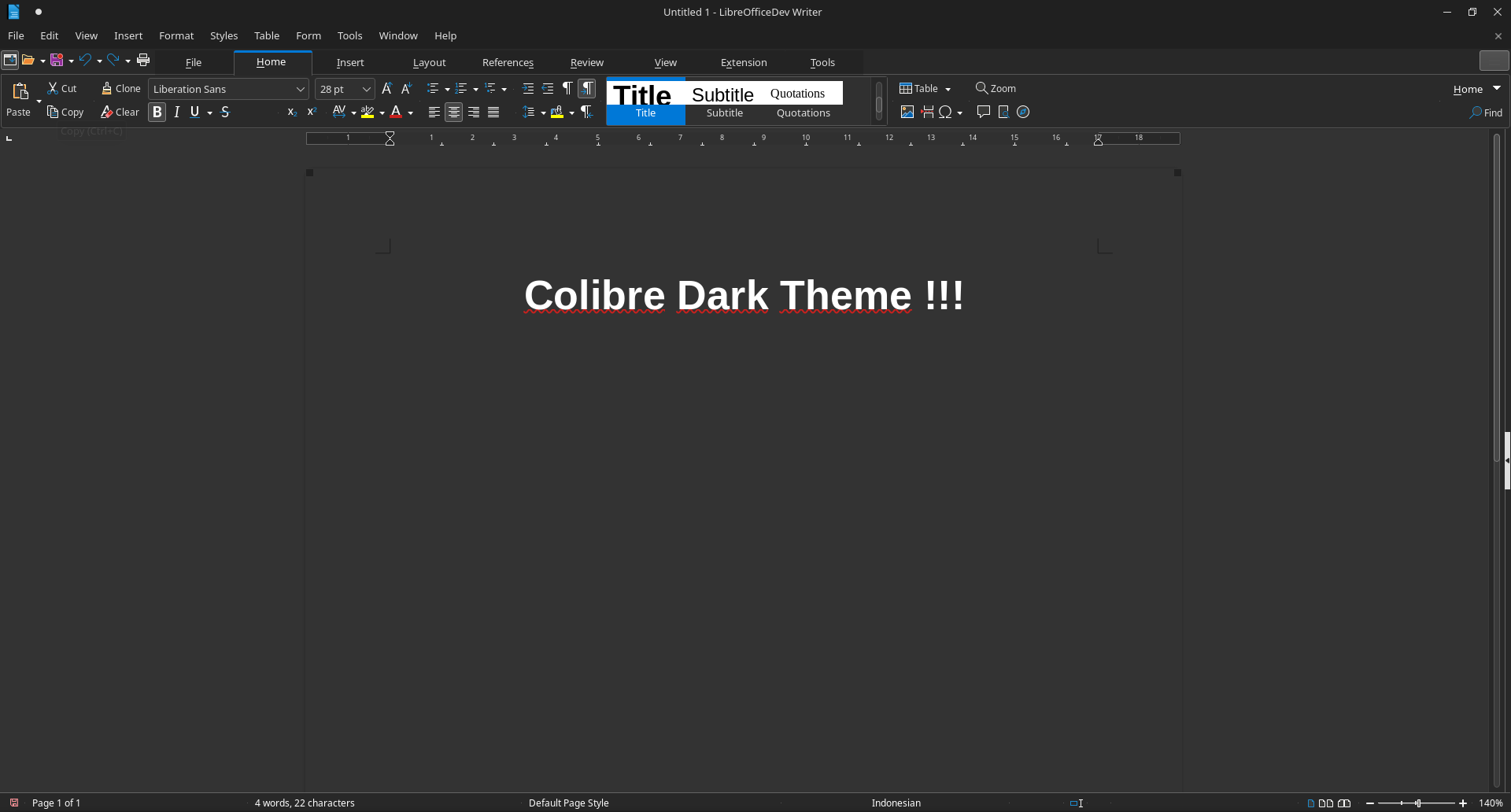Viewport: 1511px width, 812px height.
Task: Expand the outline format dropdown arrow
Action: click(504, 90)
